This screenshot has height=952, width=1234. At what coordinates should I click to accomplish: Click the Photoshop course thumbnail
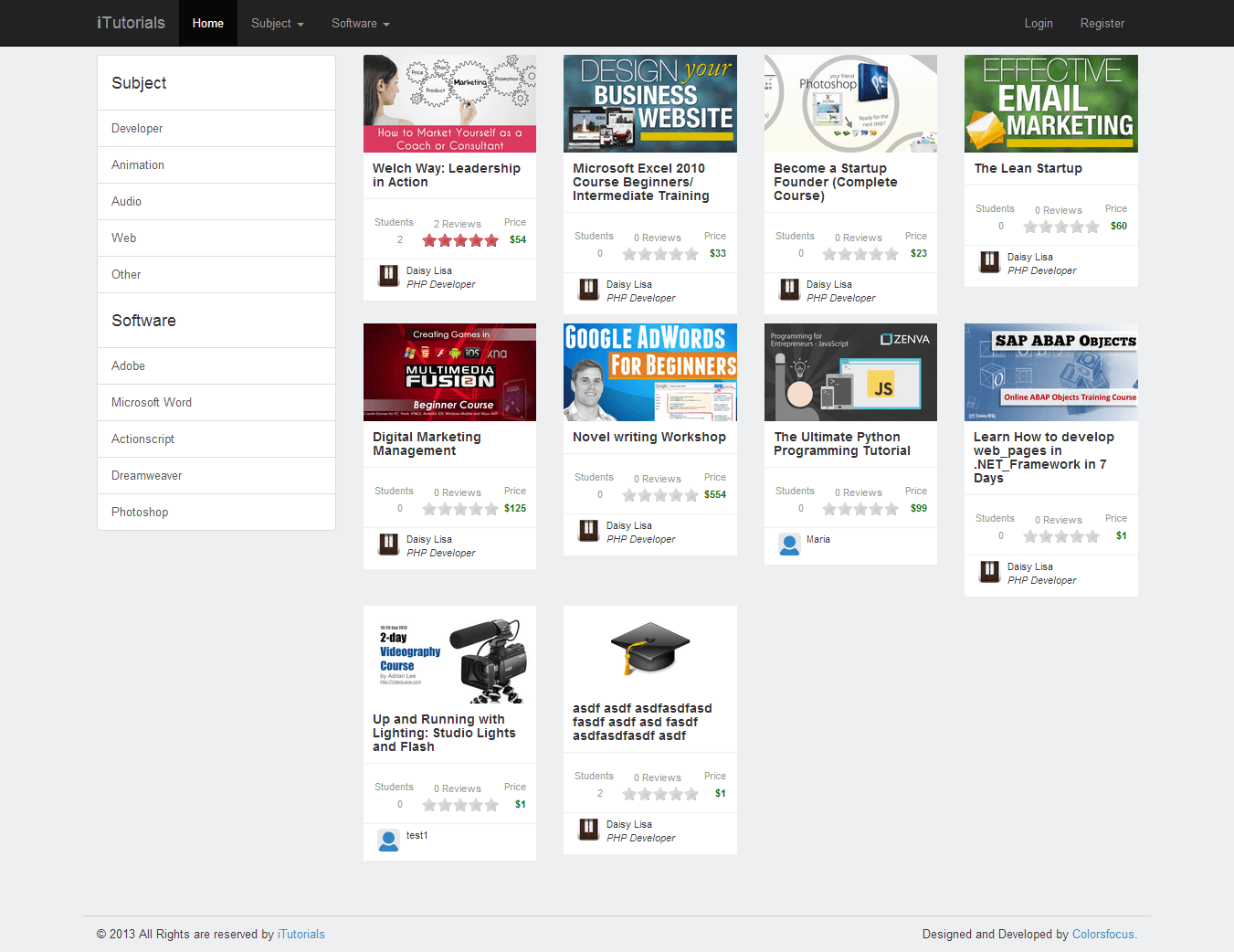click(x=850, y=103)
